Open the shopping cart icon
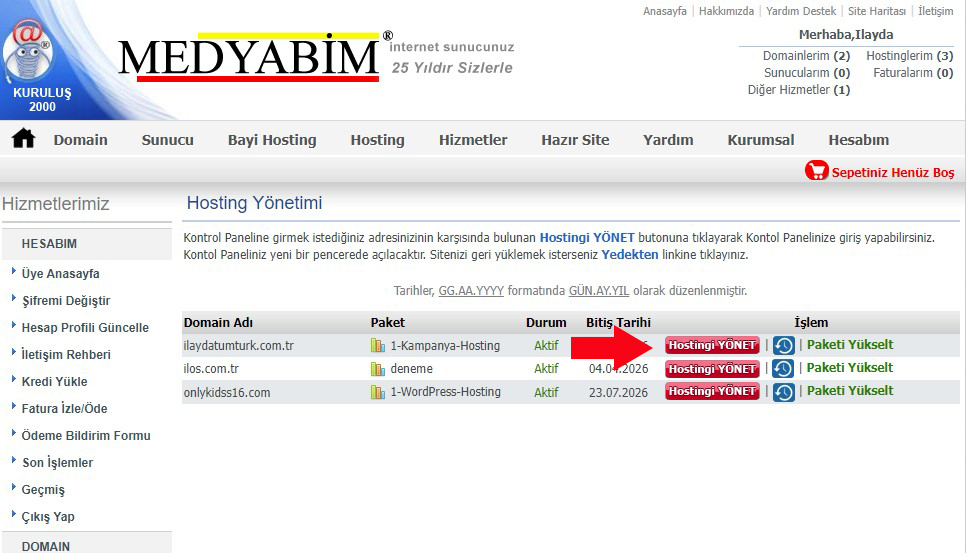 [x=816, y=171]
